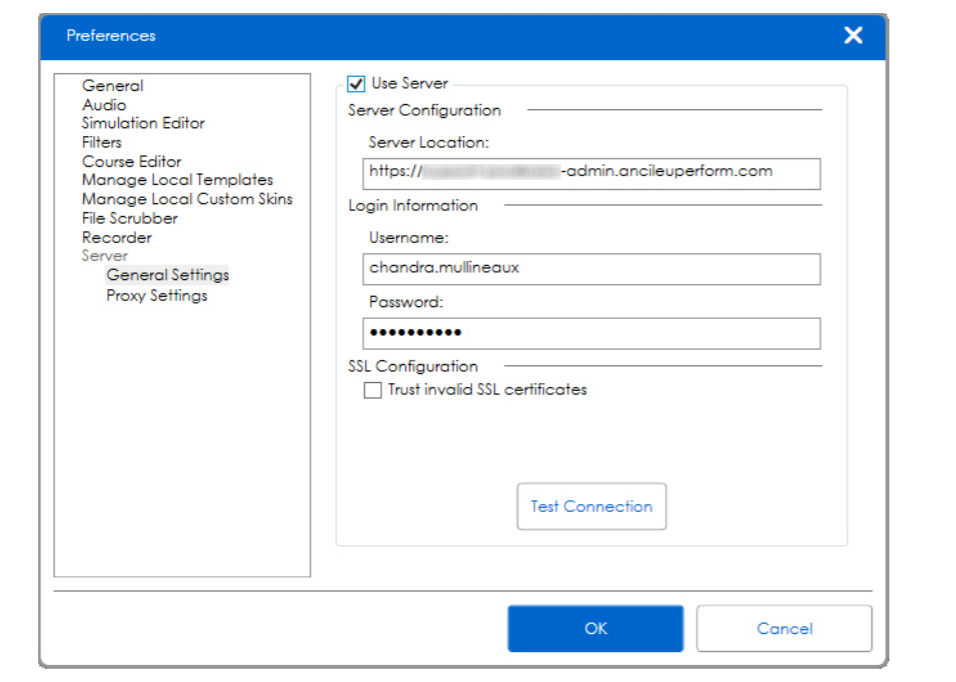Open File Scrubber preferences
This screenshot has height=682, width=956.
pos(130,218)
